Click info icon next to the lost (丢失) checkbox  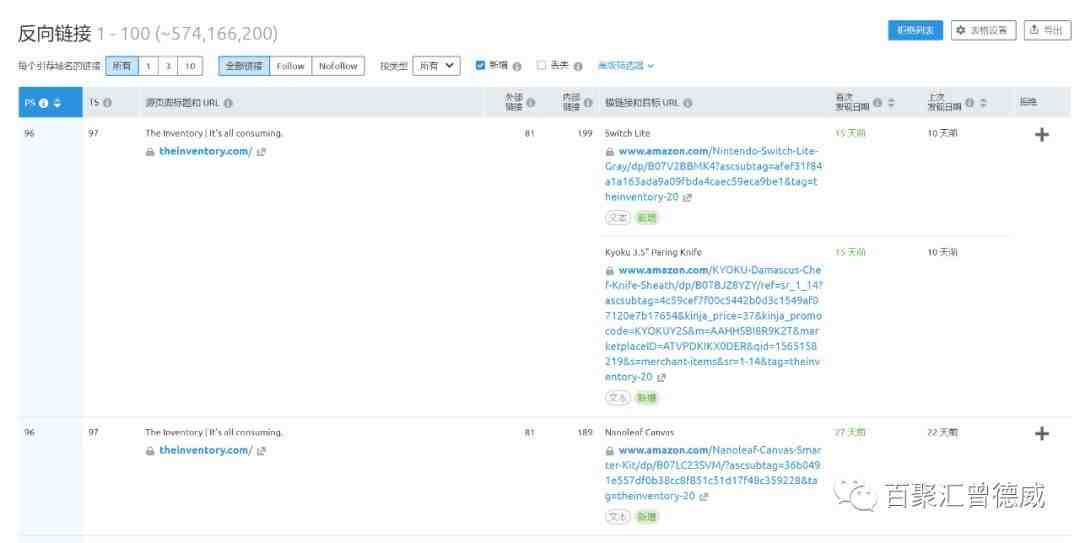pyautogui.click(x=578, y=66)
